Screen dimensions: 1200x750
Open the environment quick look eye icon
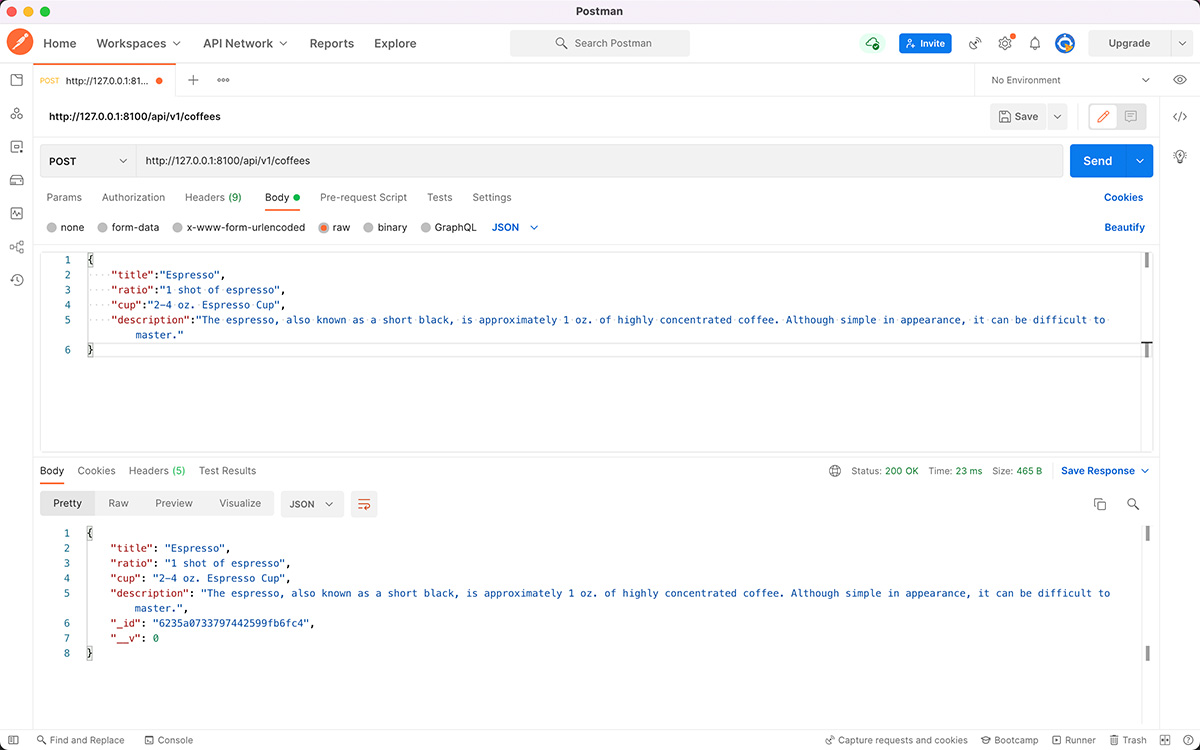1180,80
